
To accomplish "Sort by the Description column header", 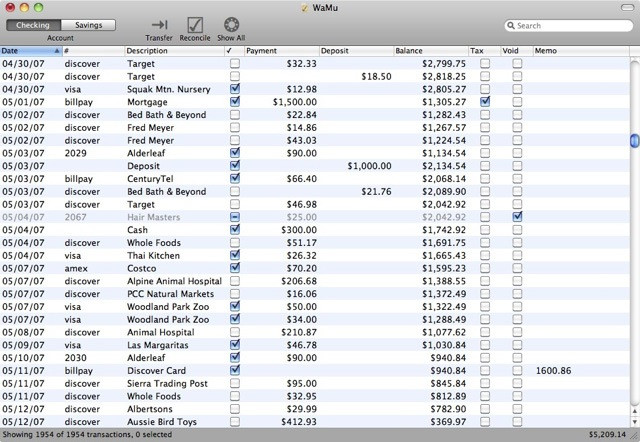I will point(174,51).
